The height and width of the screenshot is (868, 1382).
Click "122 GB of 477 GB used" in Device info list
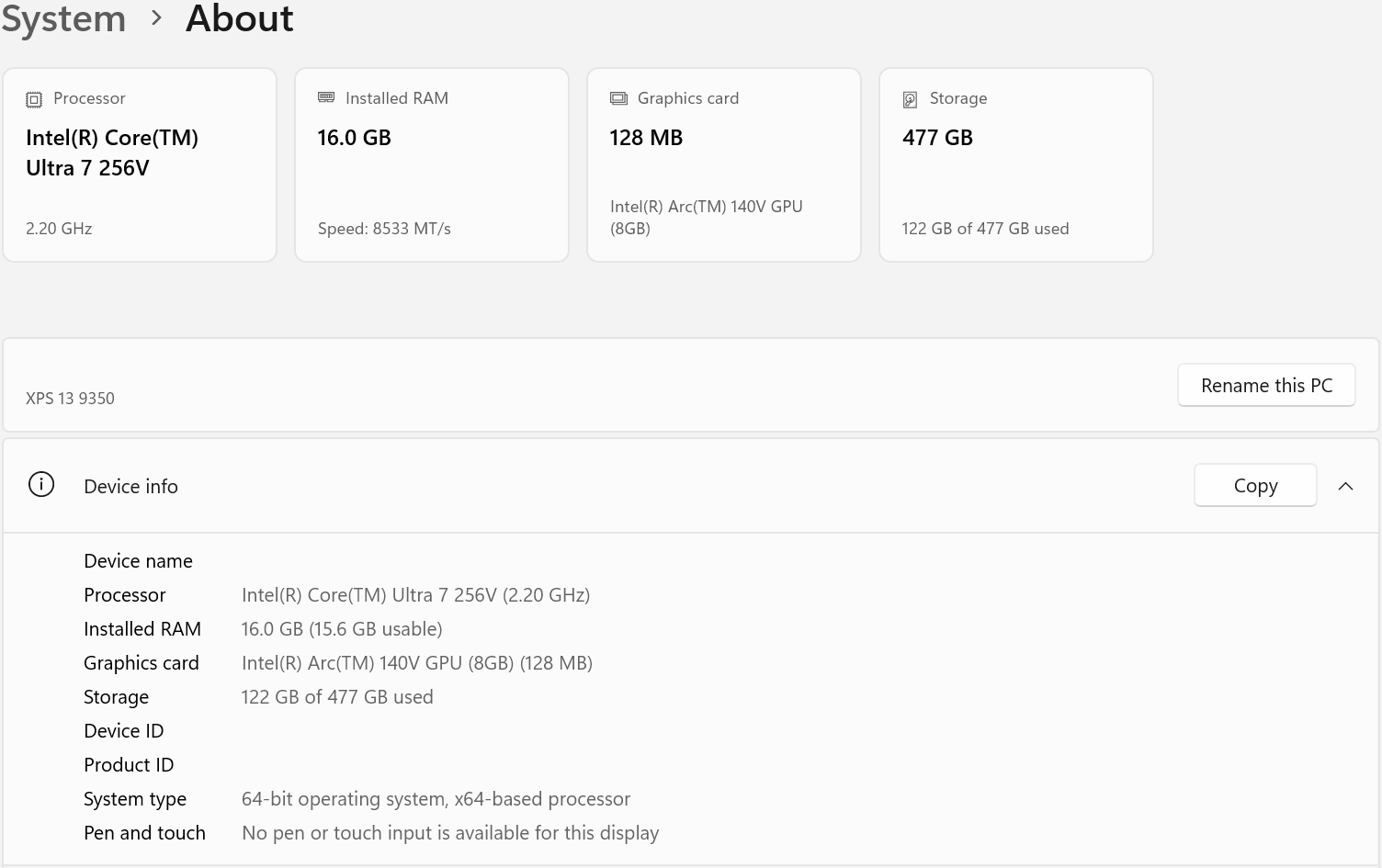(x=337, y=697)
